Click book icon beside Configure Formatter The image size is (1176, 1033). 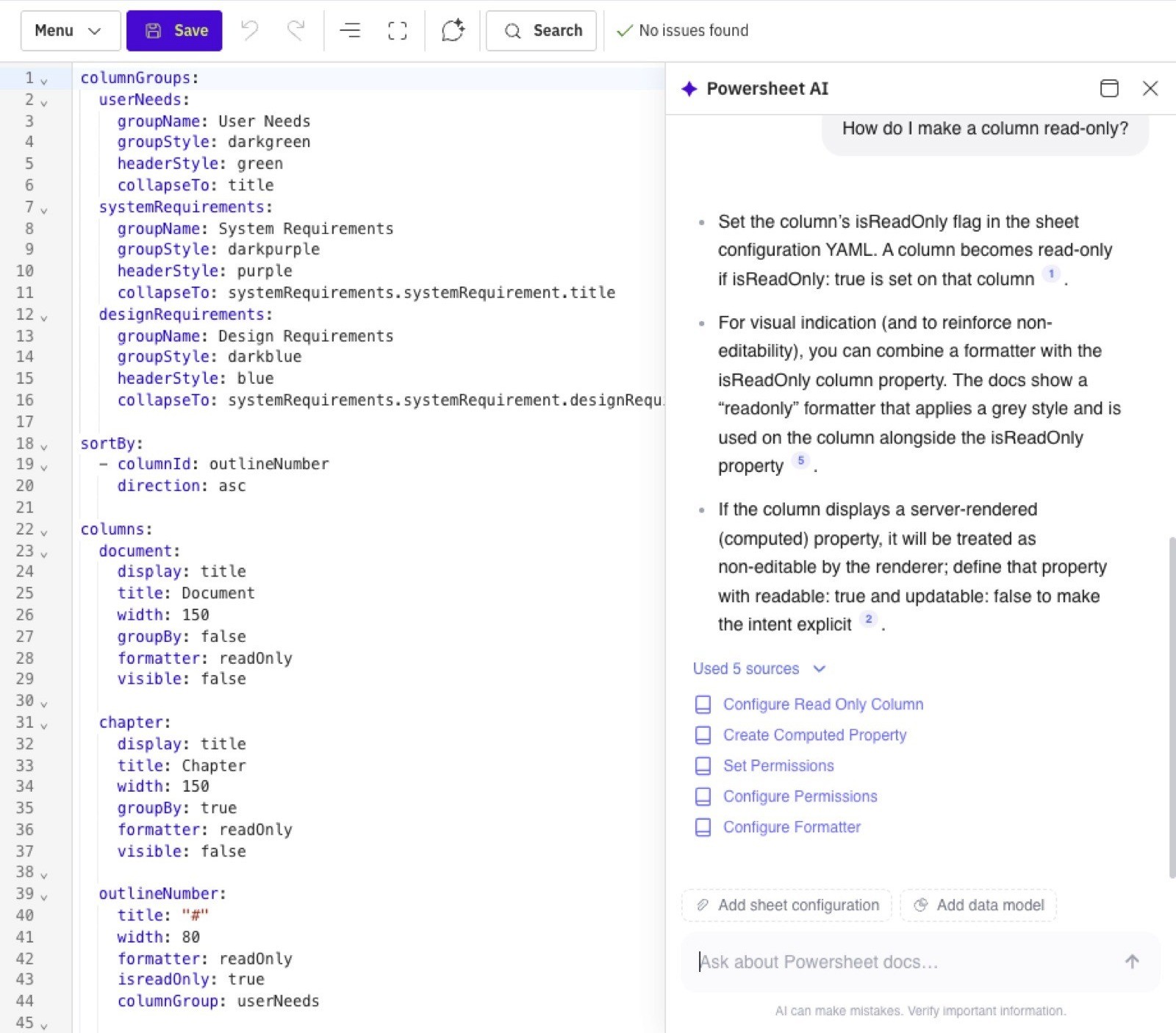703,827
